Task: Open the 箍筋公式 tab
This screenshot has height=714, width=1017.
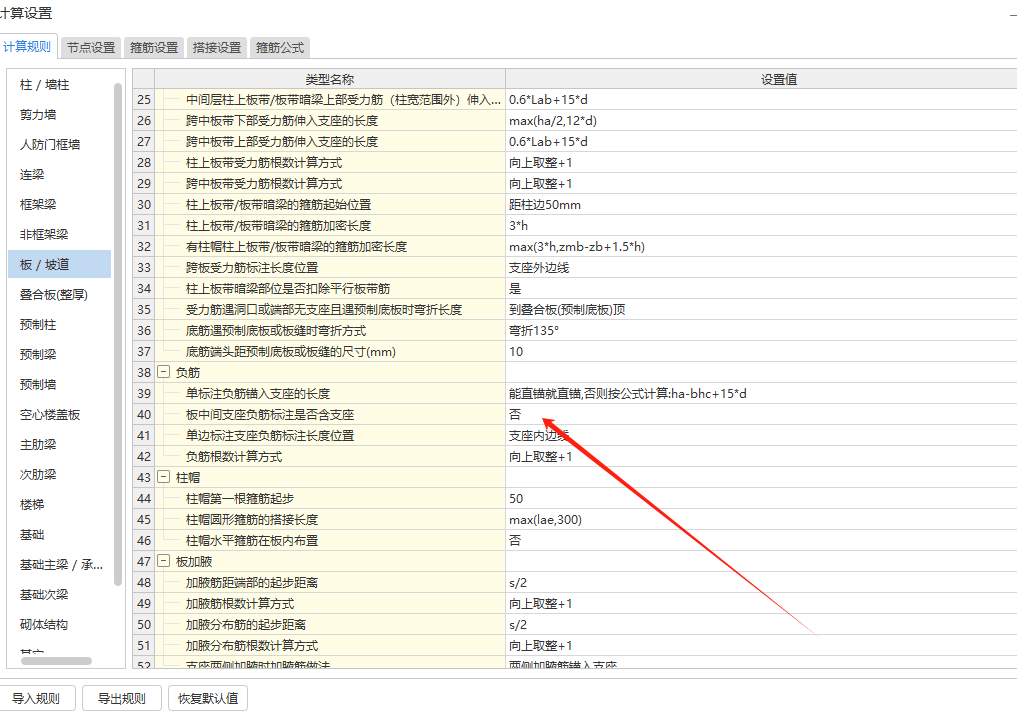Action: (280, 47)
